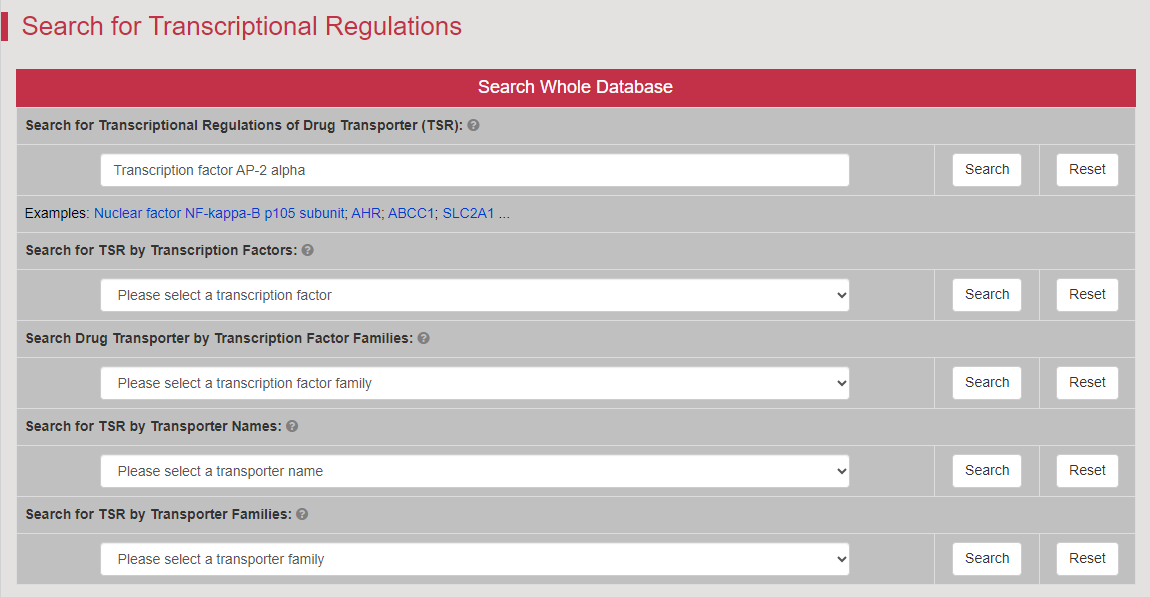
Task: Click help icon beside Transcription Factor Families heading
Action: [424, 339]
